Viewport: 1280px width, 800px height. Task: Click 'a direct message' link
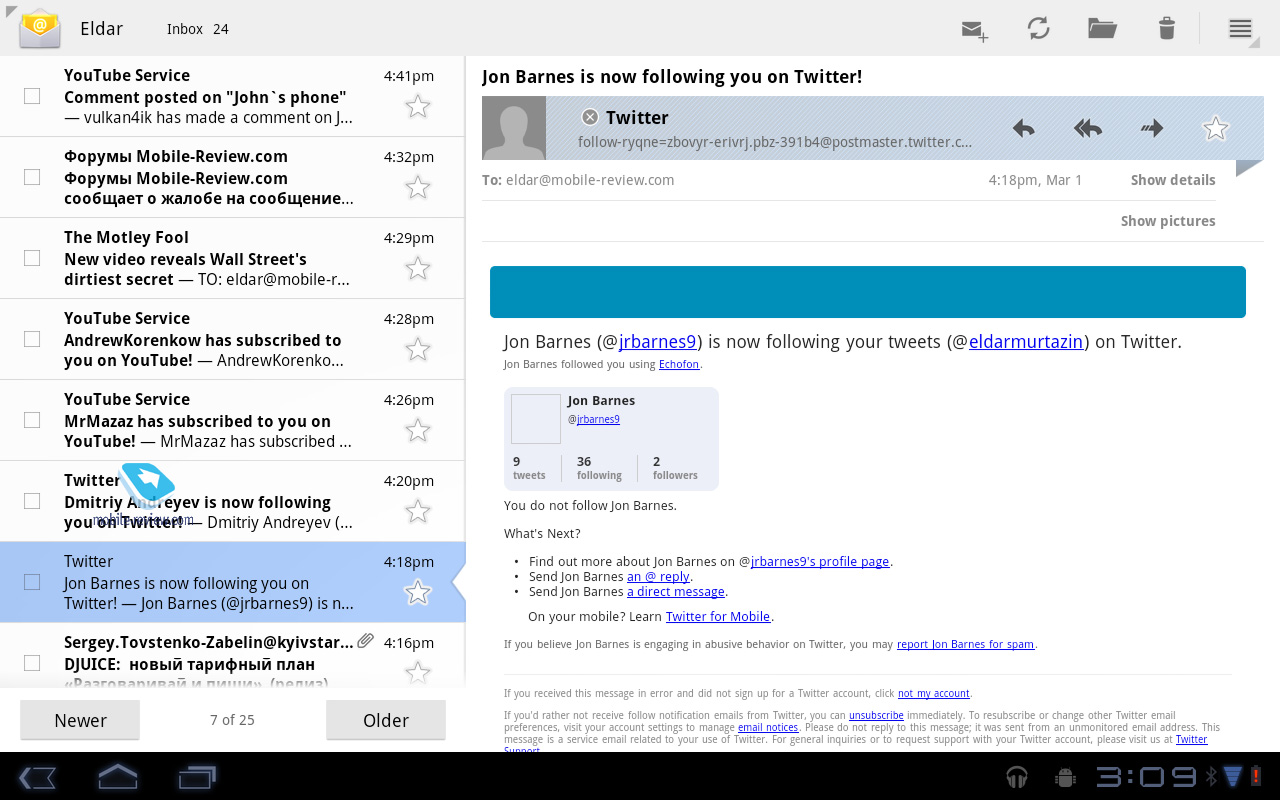pos(676,592)
